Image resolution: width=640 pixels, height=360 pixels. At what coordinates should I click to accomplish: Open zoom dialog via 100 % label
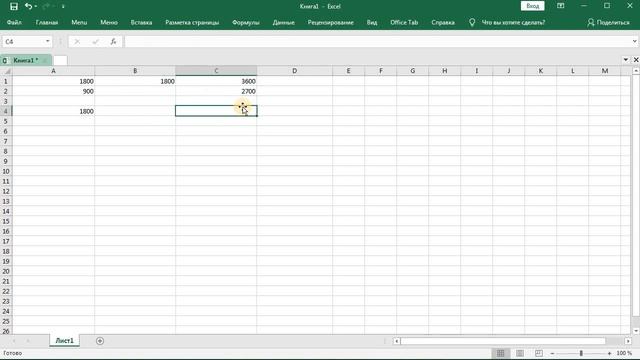624,353
